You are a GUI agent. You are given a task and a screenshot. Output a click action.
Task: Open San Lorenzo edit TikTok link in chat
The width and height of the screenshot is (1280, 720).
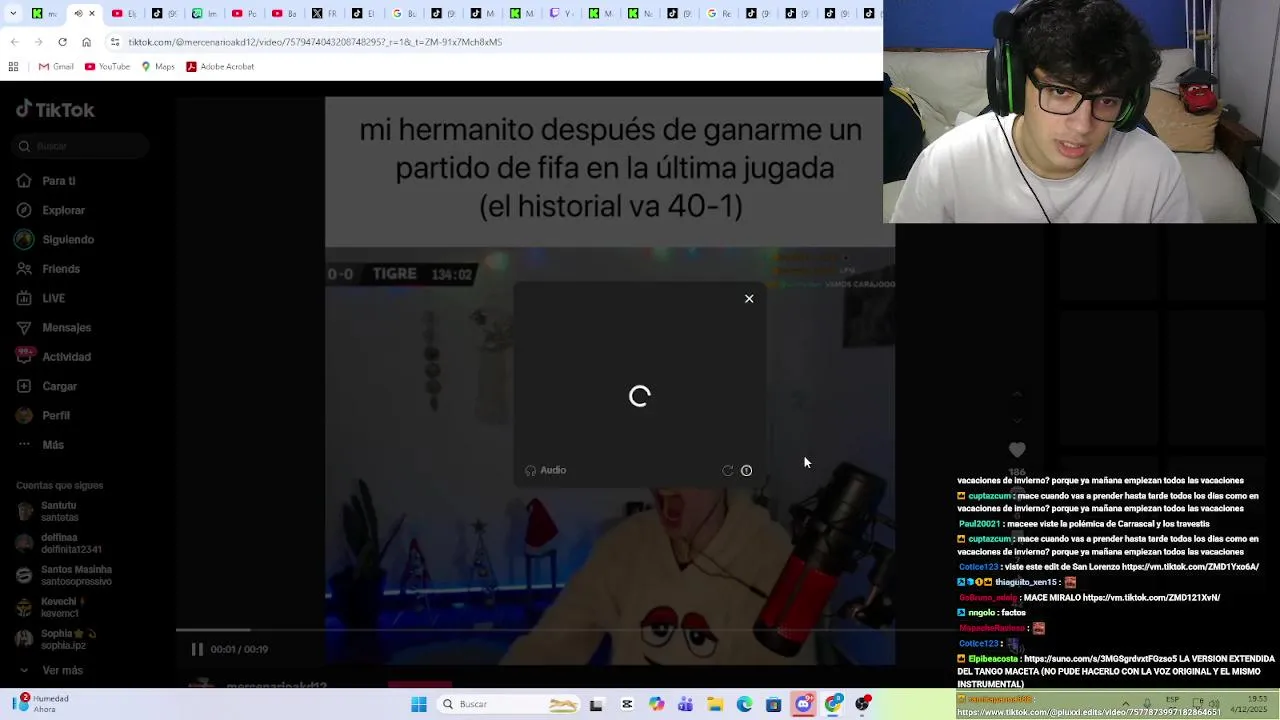tap(1191, 567)
